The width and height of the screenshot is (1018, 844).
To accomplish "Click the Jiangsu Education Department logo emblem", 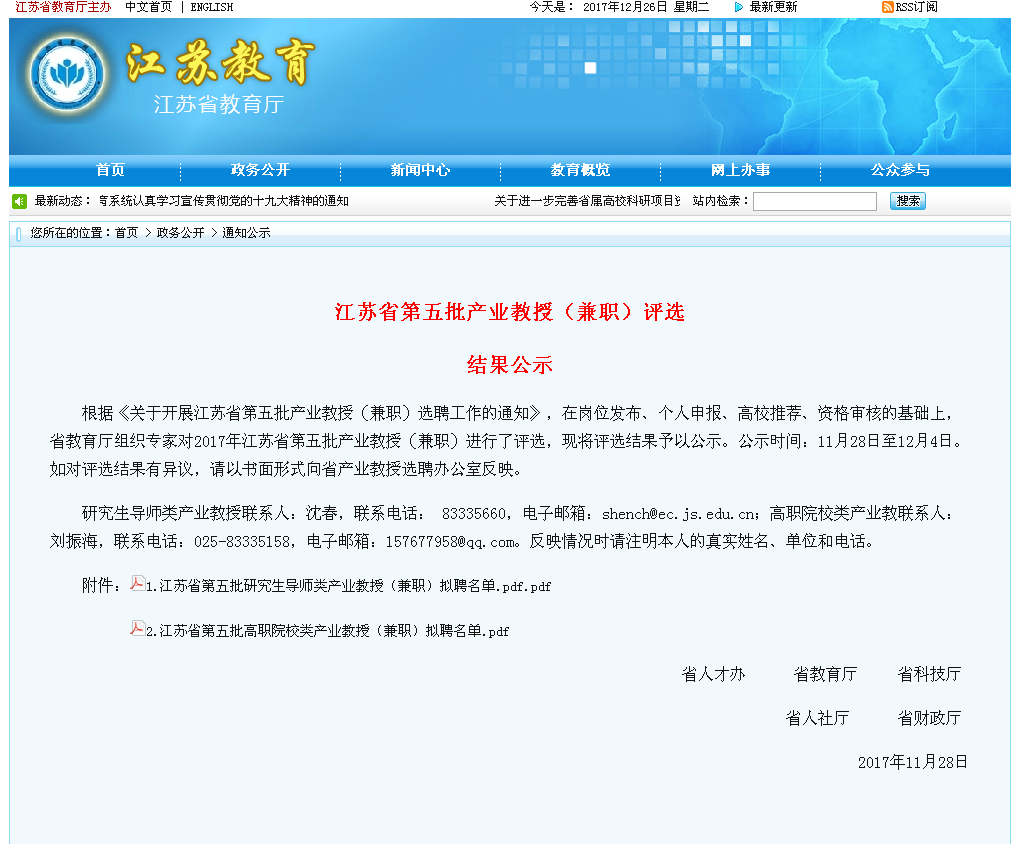I will tap(67, 75).
